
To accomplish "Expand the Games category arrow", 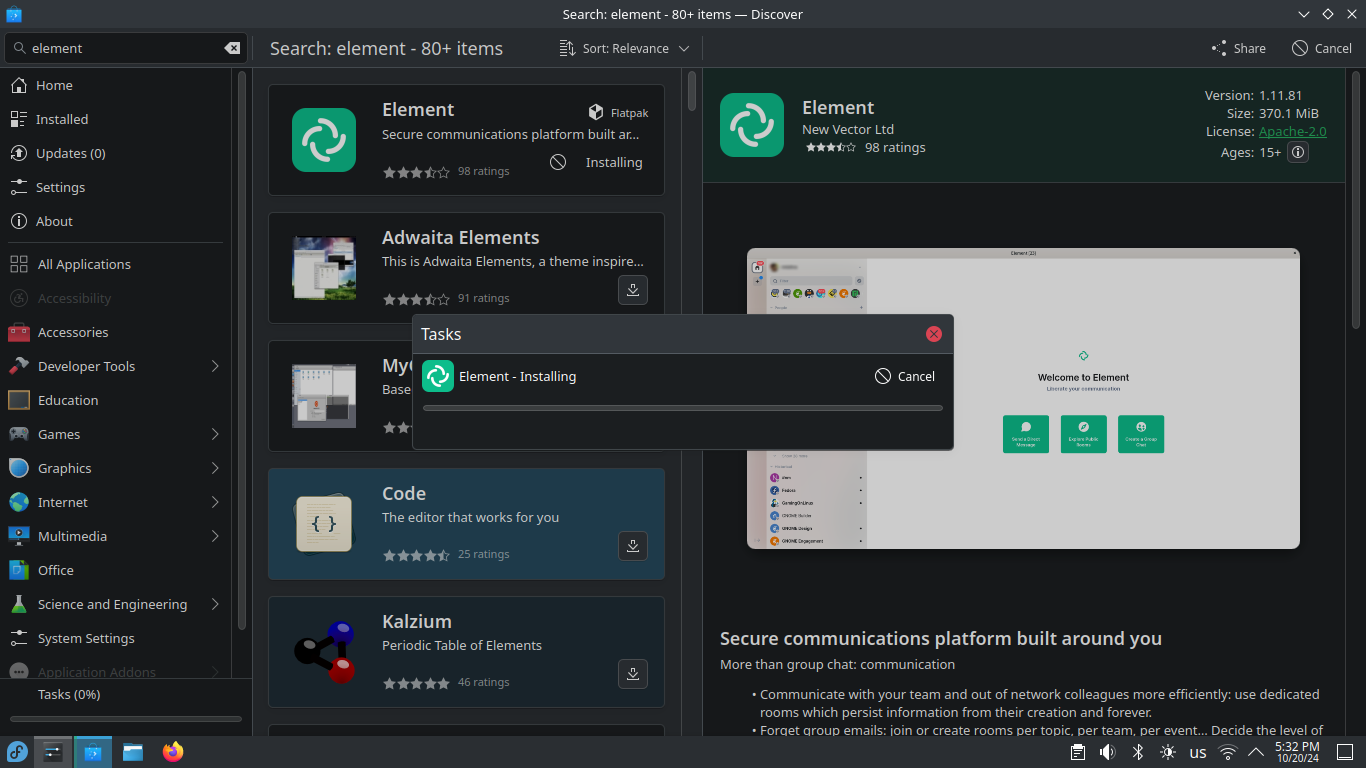I will pyautogui.click(x=215, y=434).
